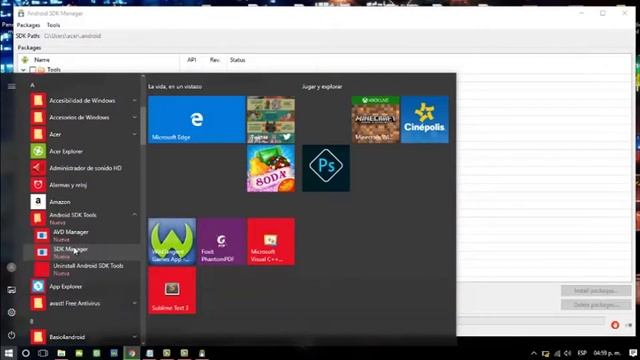Open Cortana search circle on taskbar

25,353
